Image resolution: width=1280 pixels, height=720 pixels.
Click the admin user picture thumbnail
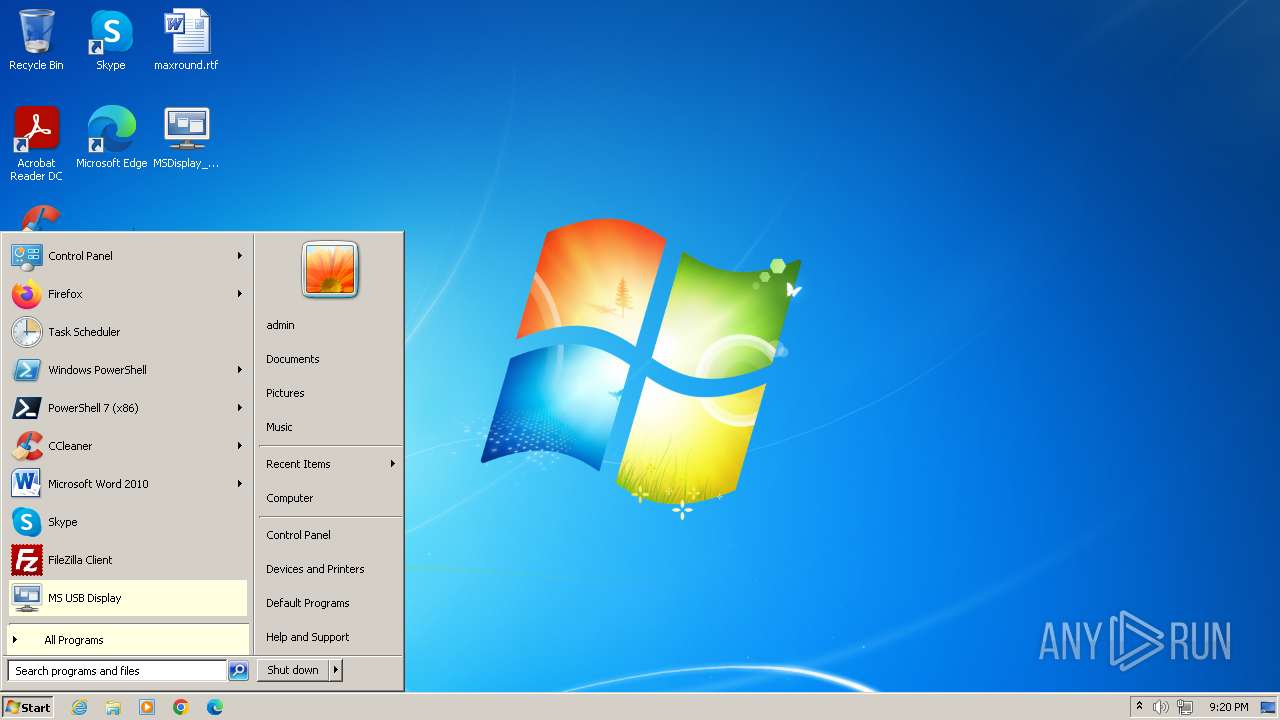(x=330, y=270)
